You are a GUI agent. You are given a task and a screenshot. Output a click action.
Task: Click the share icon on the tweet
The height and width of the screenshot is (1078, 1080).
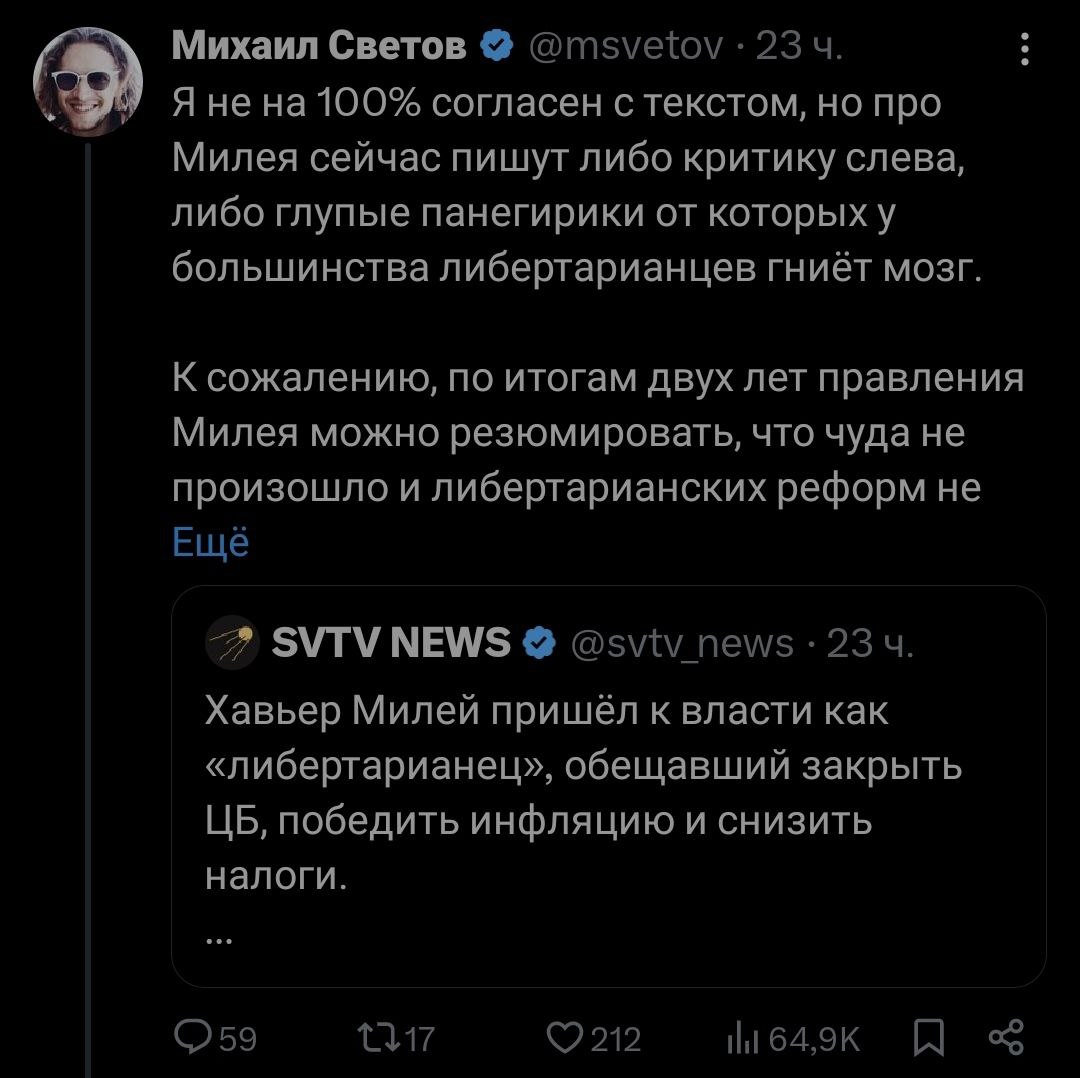coord(1004,1037)
